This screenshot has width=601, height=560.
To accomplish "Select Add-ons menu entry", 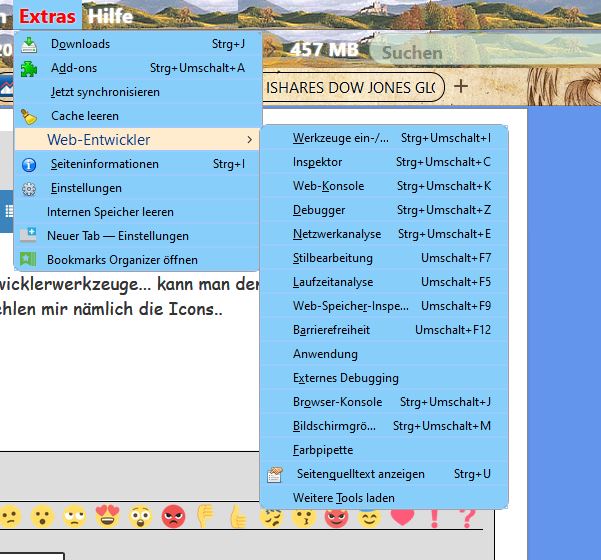I will click(x=137, y=68).
